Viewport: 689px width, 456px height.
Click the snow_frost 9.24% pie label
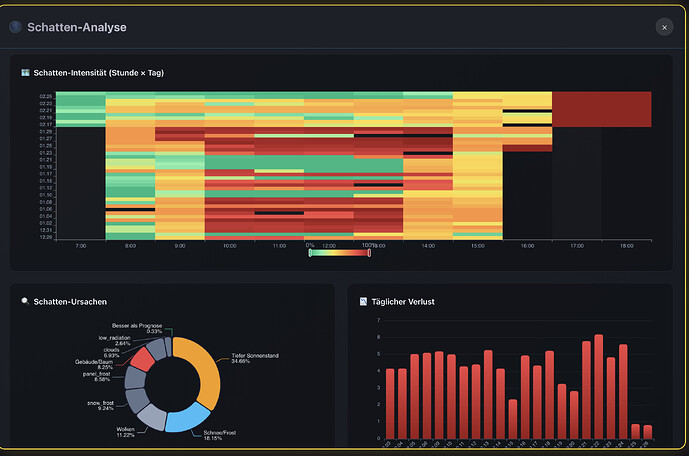101,405
